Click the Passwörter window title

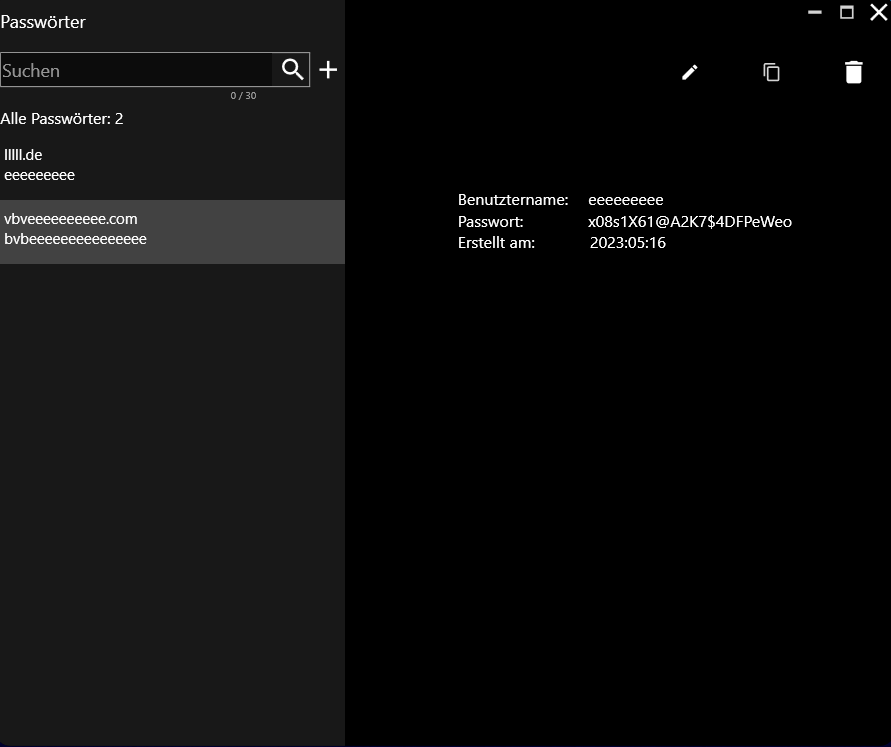pyautogui.click(x=43, y=22)
